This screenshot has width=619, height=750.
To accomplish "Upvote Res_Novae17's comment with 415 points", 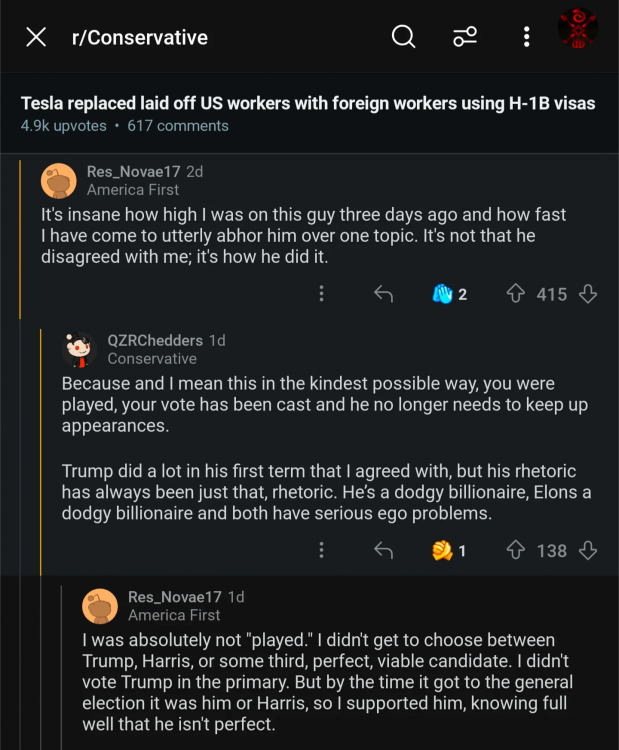I will click(516, 294).
